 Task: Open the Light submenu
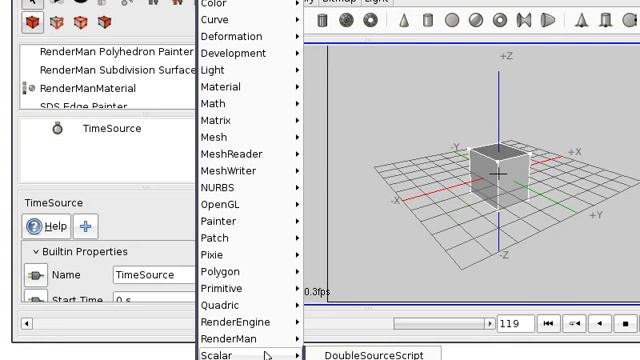pos(250,70)
